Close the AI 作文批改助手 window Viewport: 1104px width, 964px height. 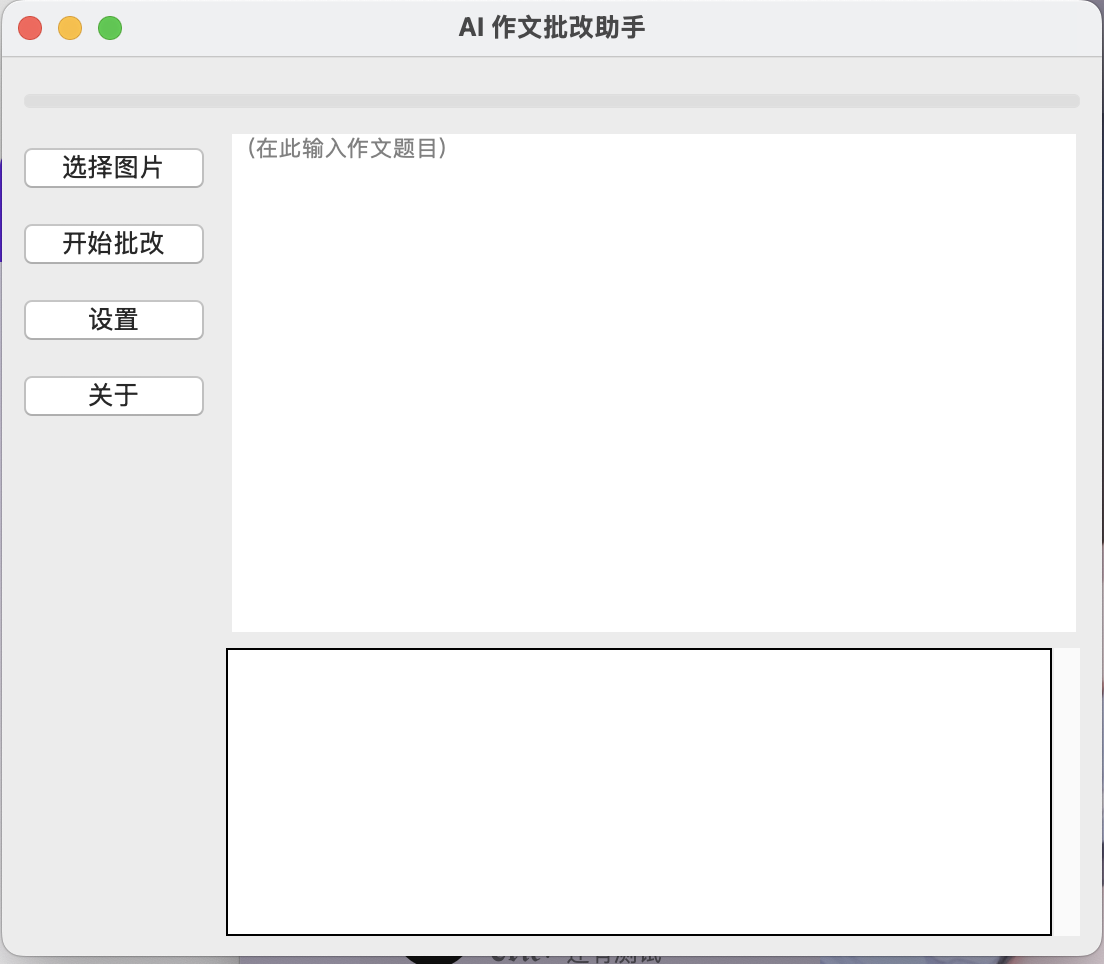click(30, 28)
